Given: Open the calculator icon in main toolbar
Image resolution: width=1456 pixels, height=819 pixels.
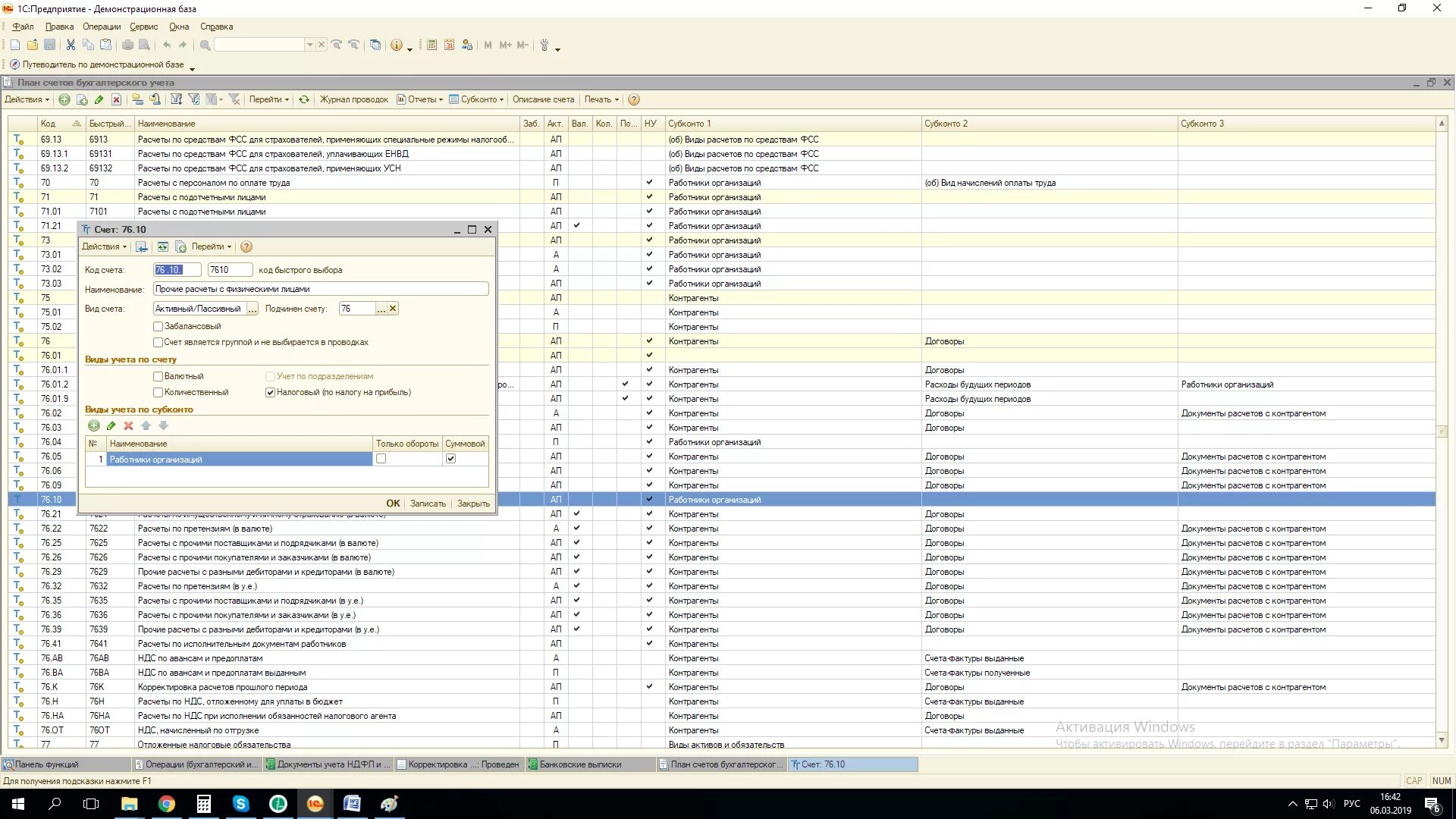Looking at the screenshot, I should pyautogui.click(x=431, y=45).
